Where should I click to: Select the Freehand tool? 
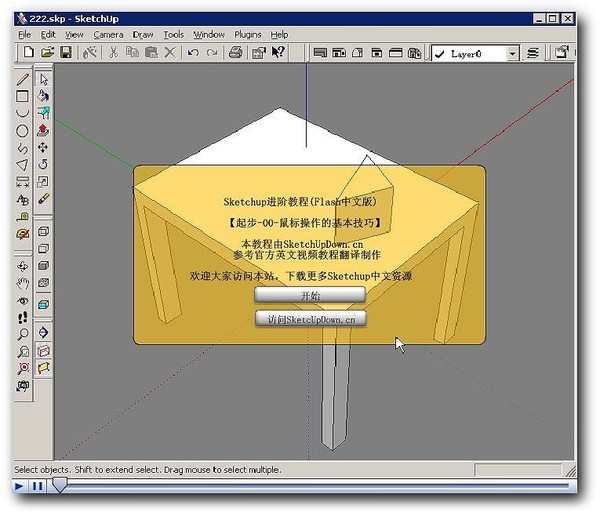pos(23,148)
